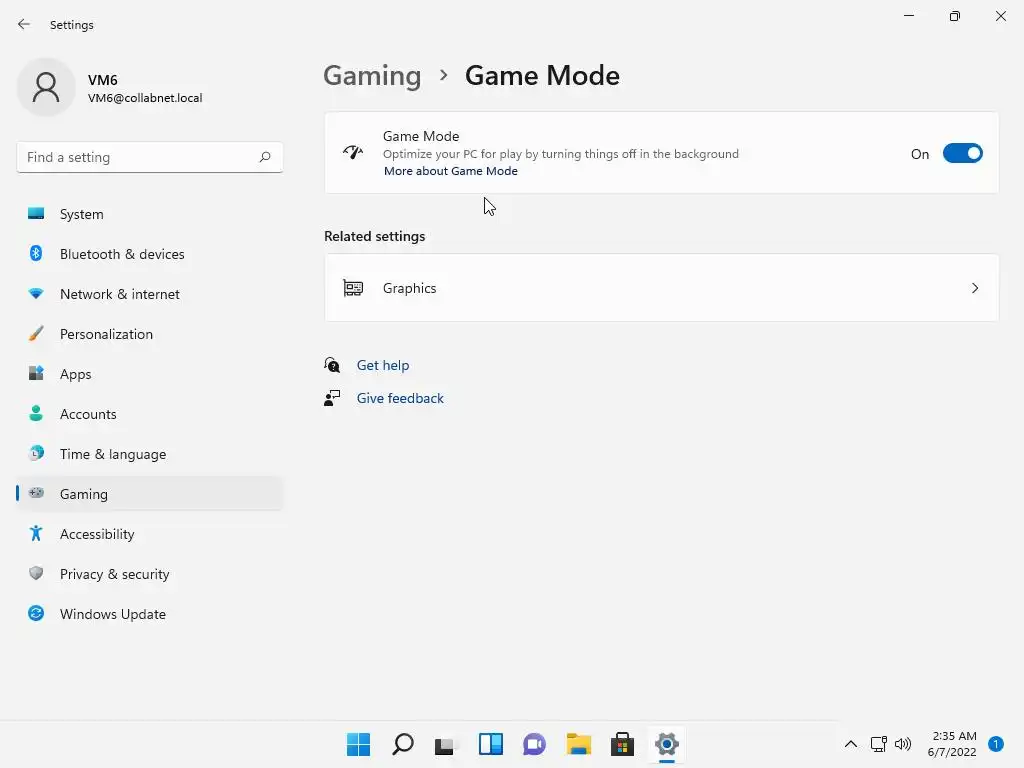Click the Bluetooth icon in sidebar
1024x768 pixels.
(x=36, y=253)
